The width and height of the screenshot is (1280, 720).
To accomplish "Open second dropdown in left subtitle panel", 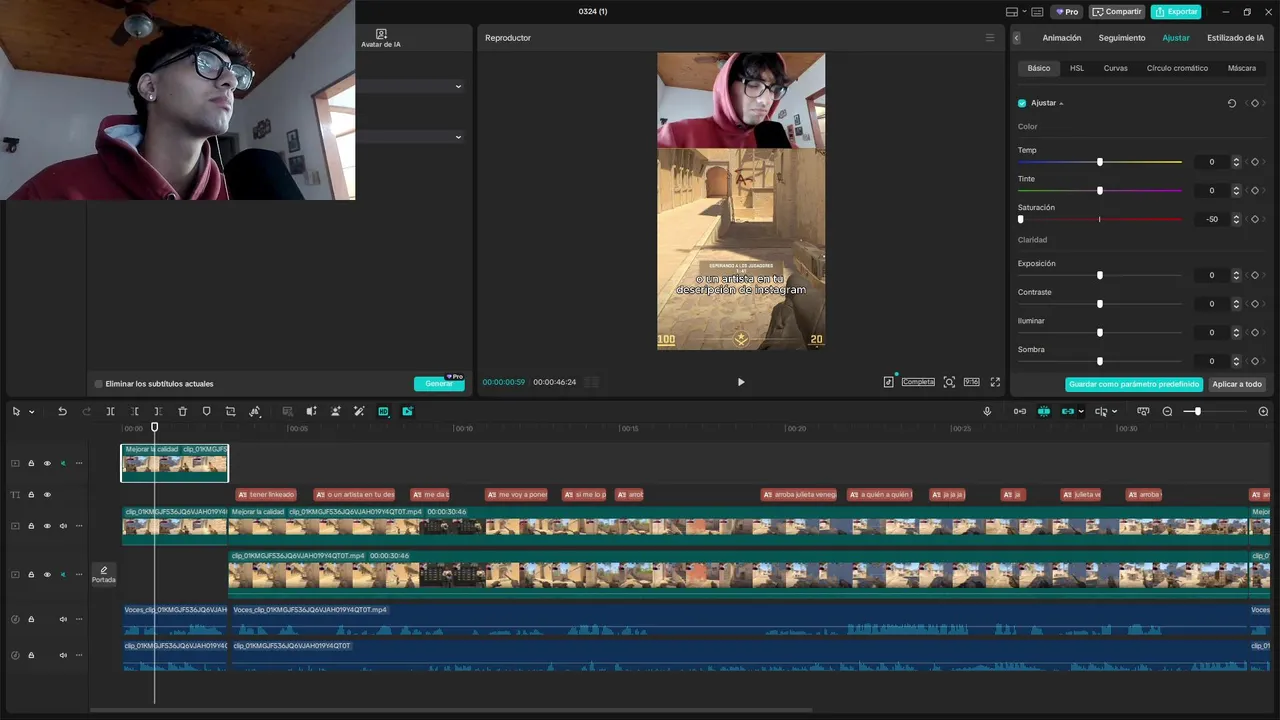I will point(458,137).
